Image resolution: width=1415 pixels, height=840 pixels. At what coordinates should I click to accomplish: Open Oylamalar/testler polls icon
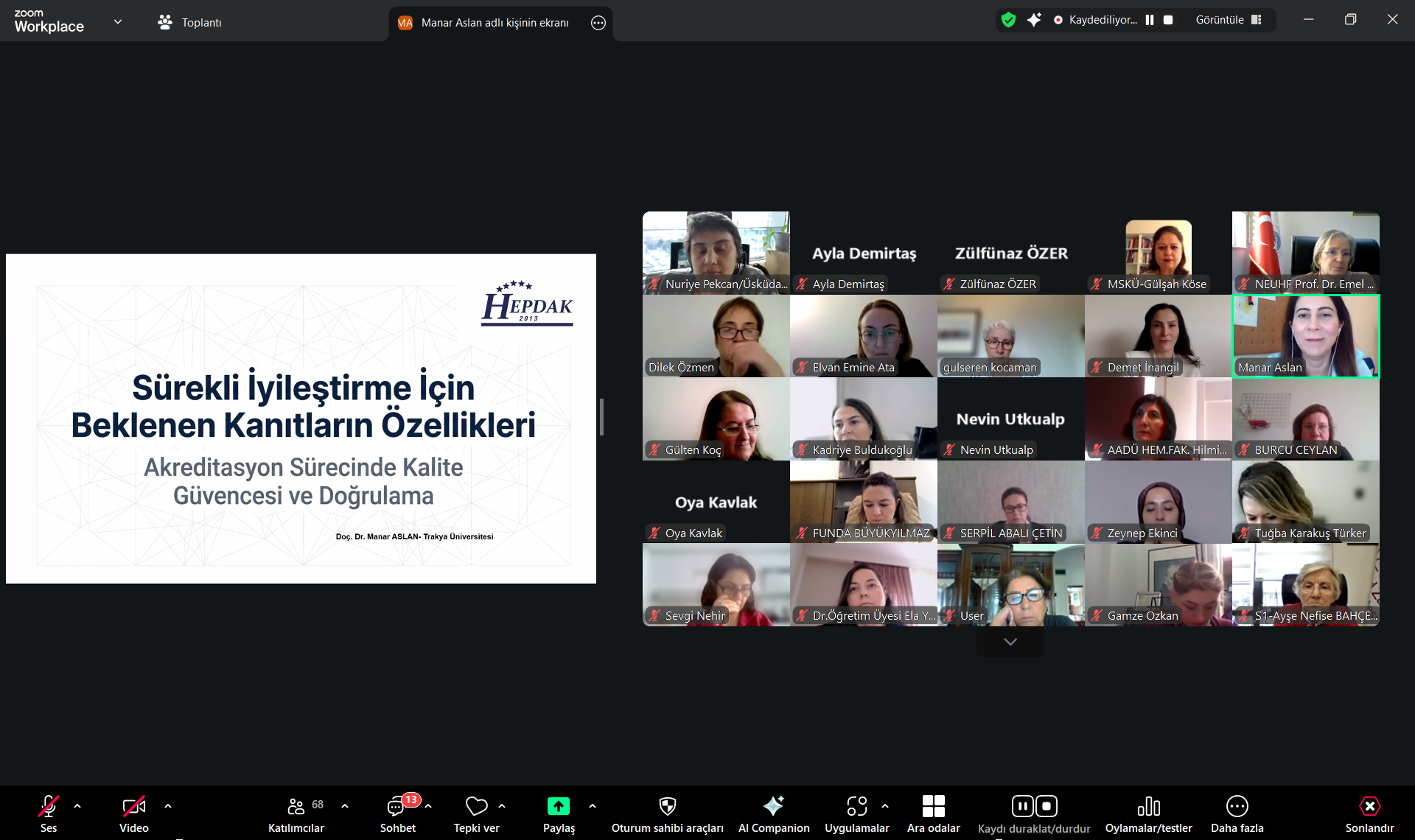pyautogui.click(x=1148, y=806)
